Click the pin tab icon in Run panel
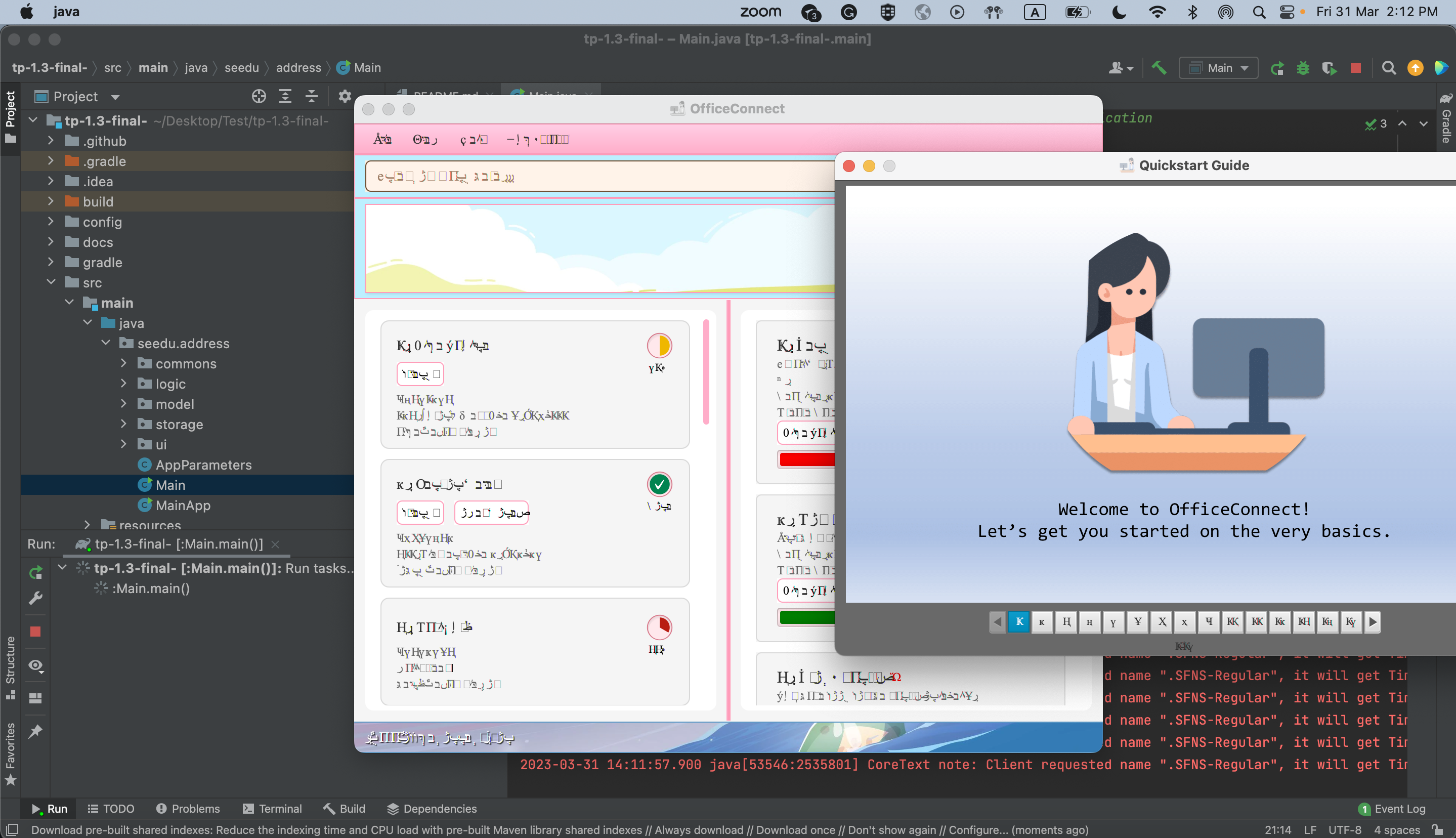This screenshot has width=1456, height=838. pos(36,731)
